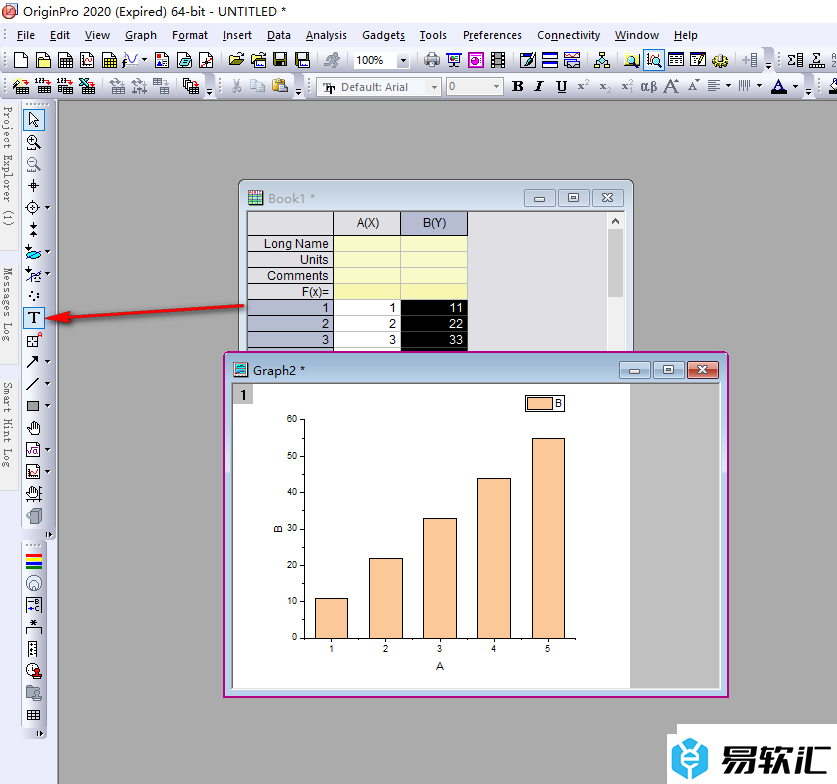
Task: Click the Long Name row label
Action: [290, 243]
